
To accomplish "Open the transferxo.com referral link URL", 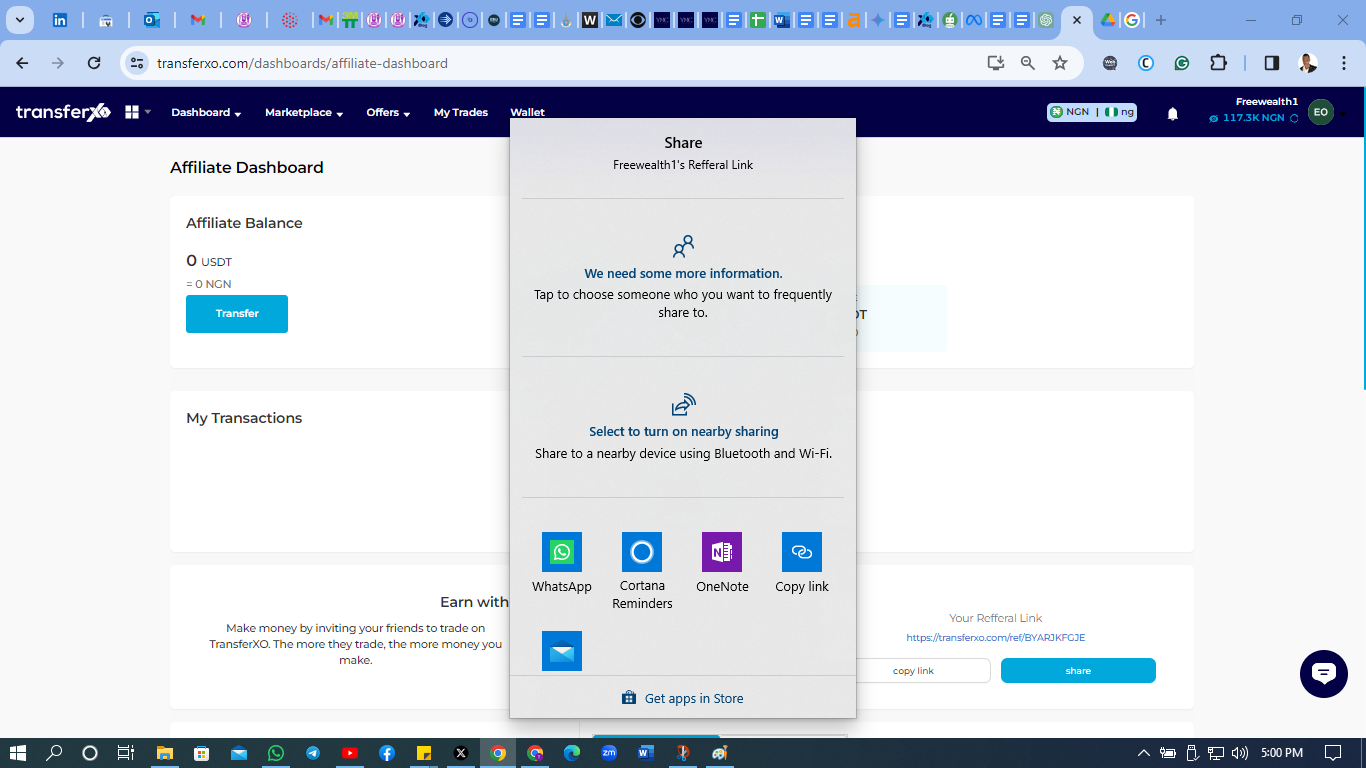I will tap(995, 638).
